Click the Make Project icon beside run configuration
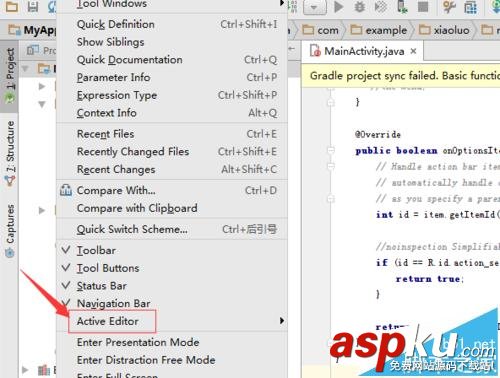 pos(293,7)
